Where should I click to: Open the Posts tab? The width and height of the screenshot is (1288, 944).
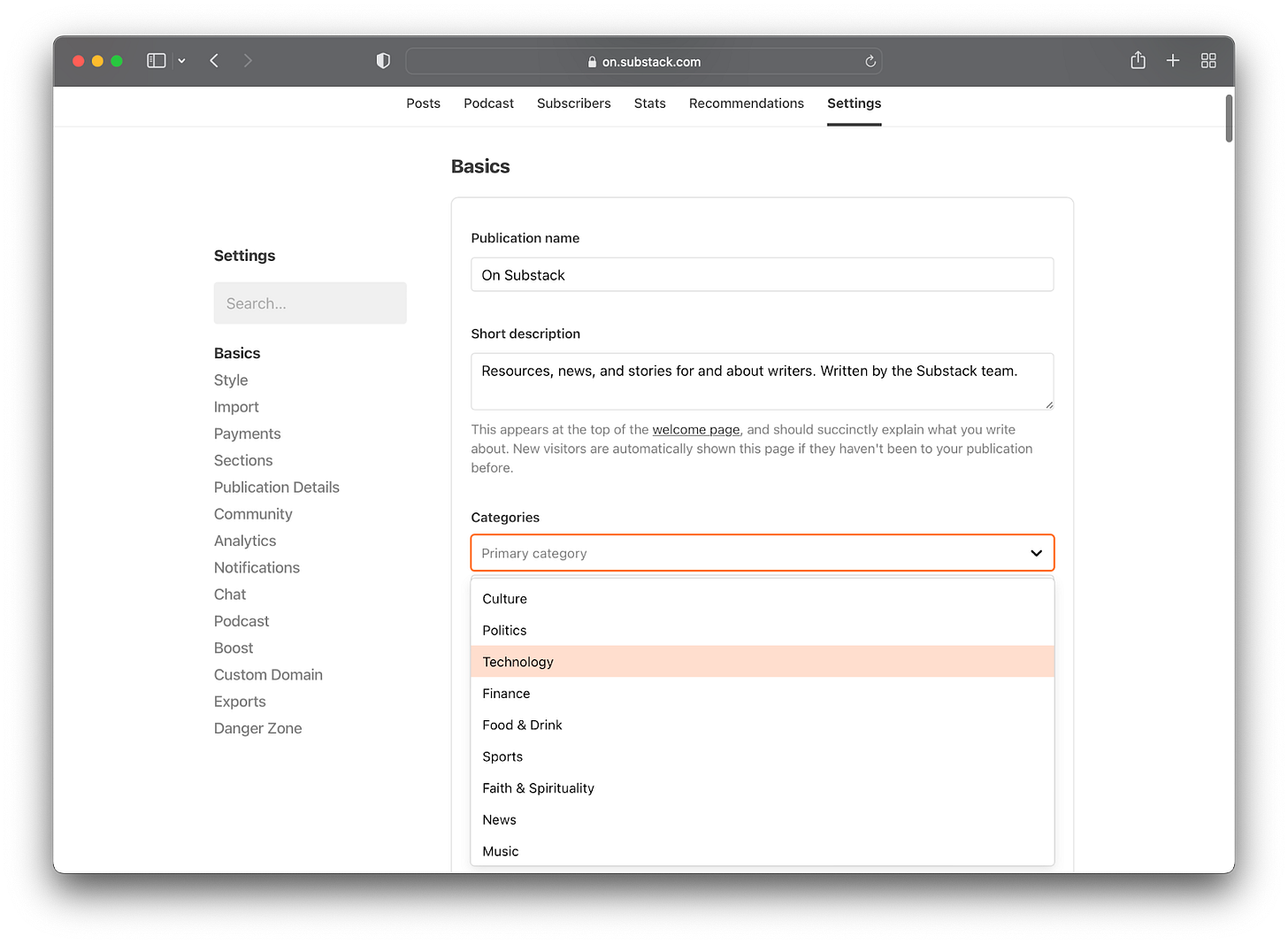pyautogui.click(x=423, y=104)
